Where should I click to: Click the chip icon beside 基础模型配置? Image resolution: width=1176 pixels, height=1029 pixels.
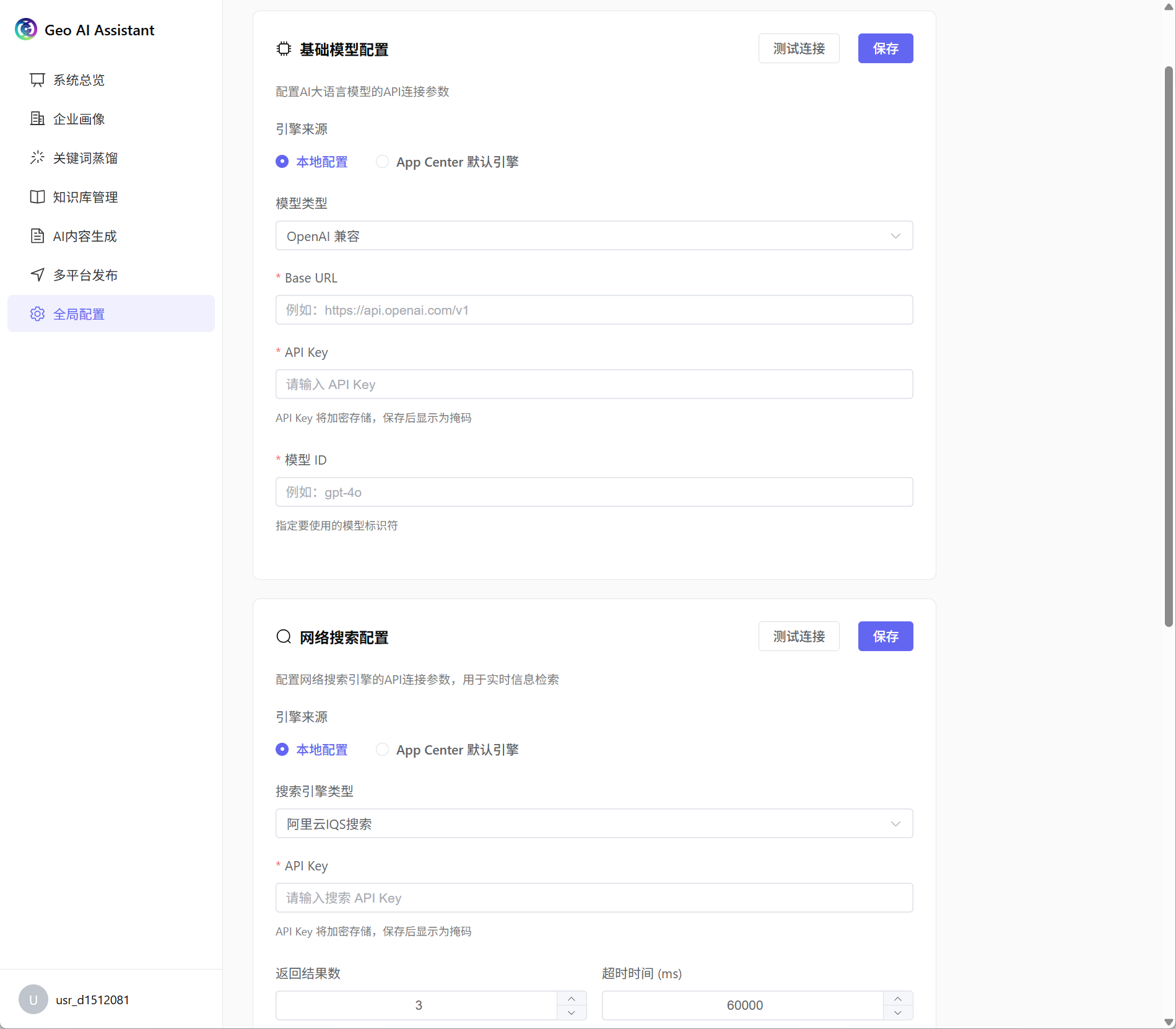click(x=284, y=49)
